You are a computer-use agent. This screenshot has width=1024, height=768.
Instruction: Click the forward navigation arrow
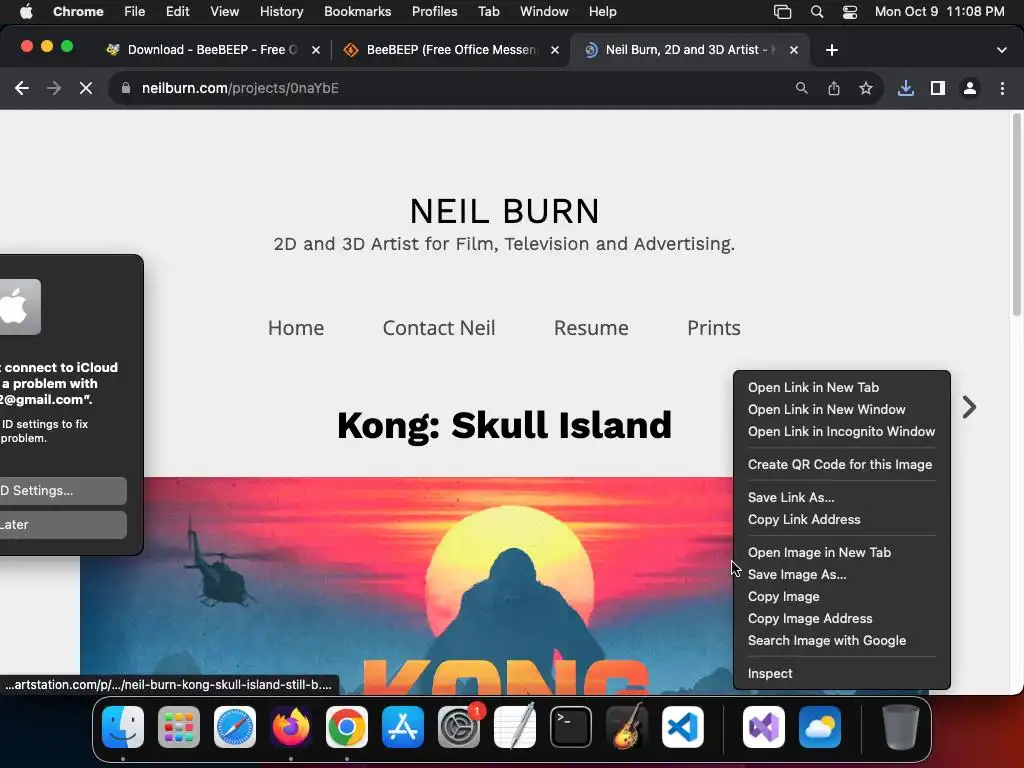(x=54, y=88)
